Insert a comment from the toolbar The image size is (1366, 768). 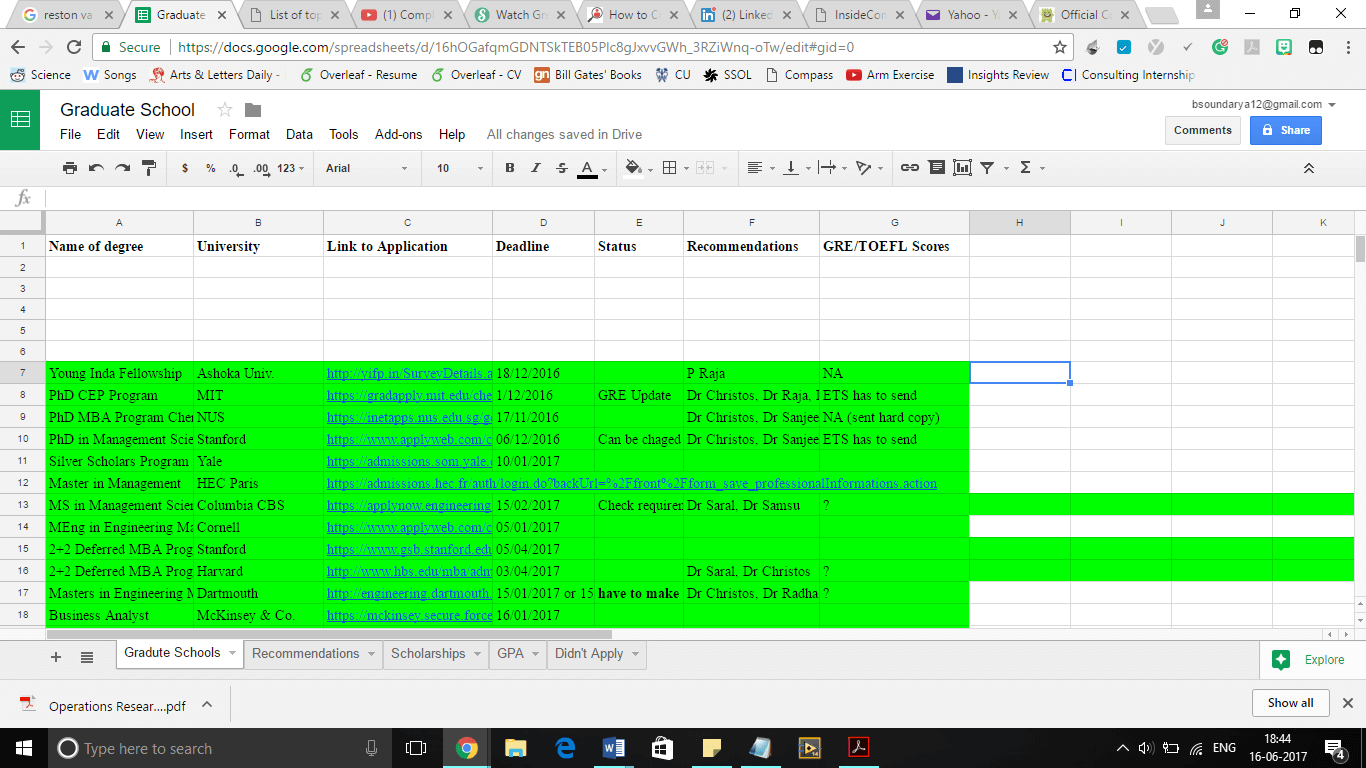tap(936, 168)
